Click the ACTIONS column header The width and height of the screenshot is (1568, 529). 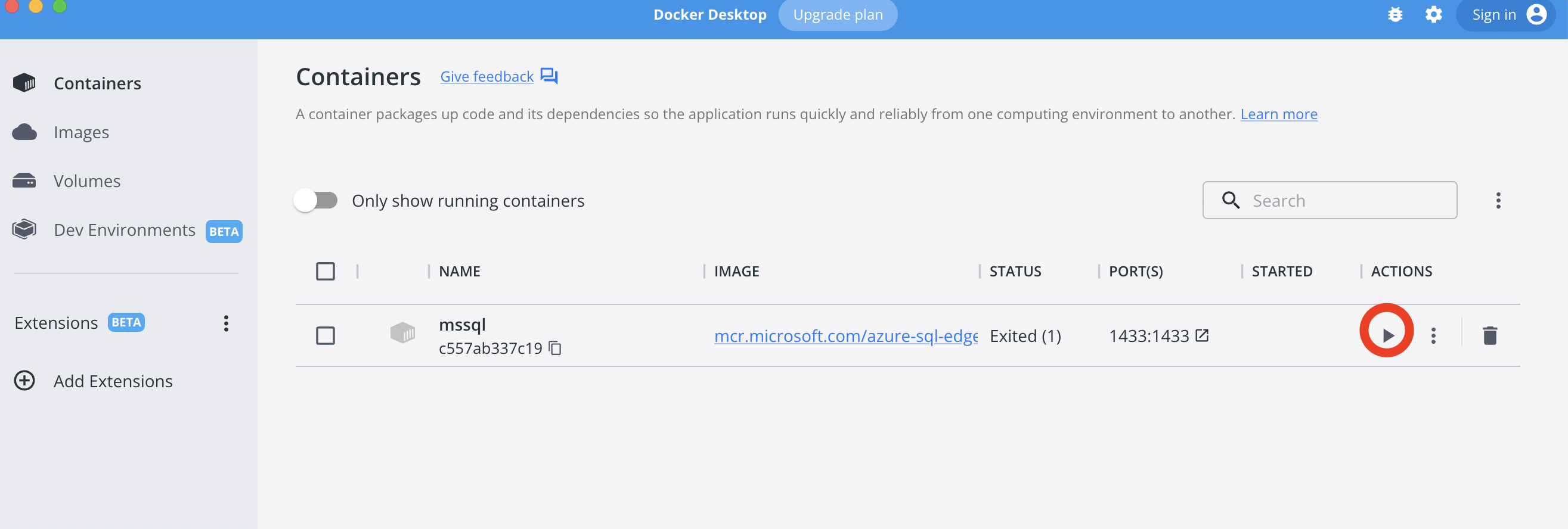(x=1401, y=271)
